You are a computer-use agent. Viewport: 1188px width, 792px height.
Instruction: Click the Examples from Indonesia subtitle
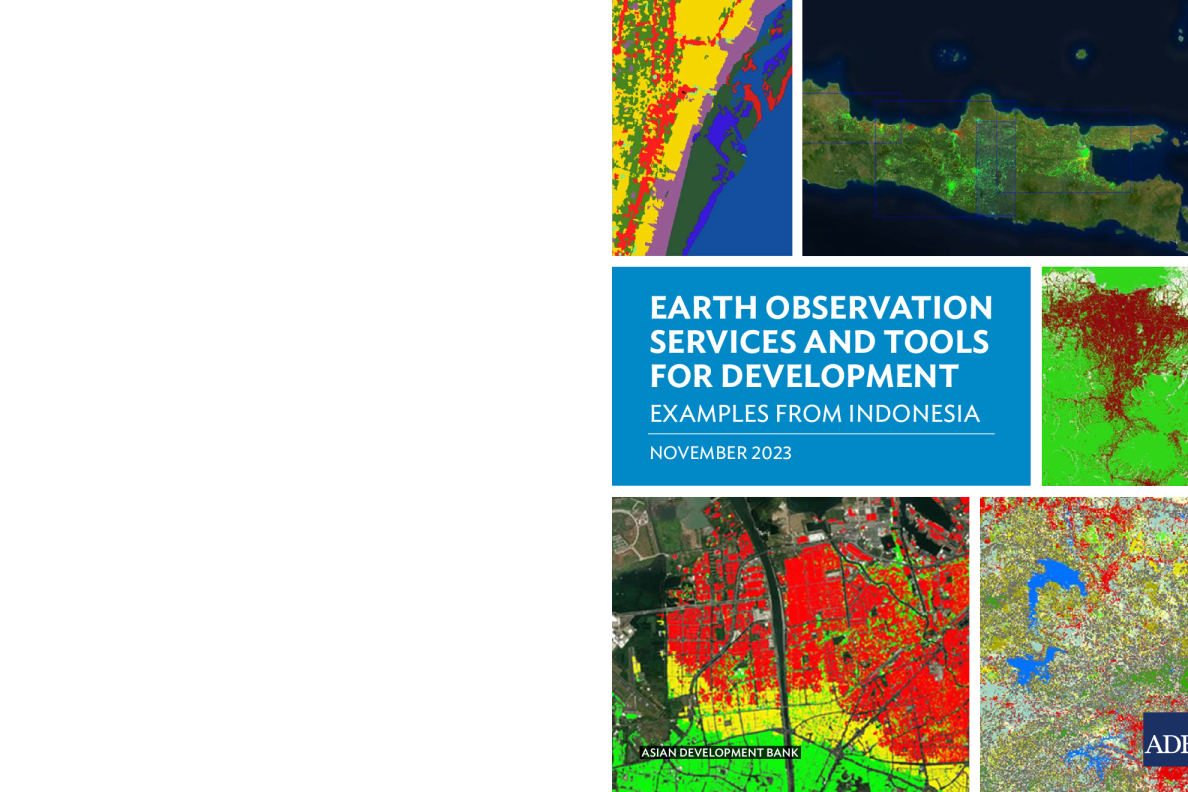pyautogui.click(x=814, y=413)
